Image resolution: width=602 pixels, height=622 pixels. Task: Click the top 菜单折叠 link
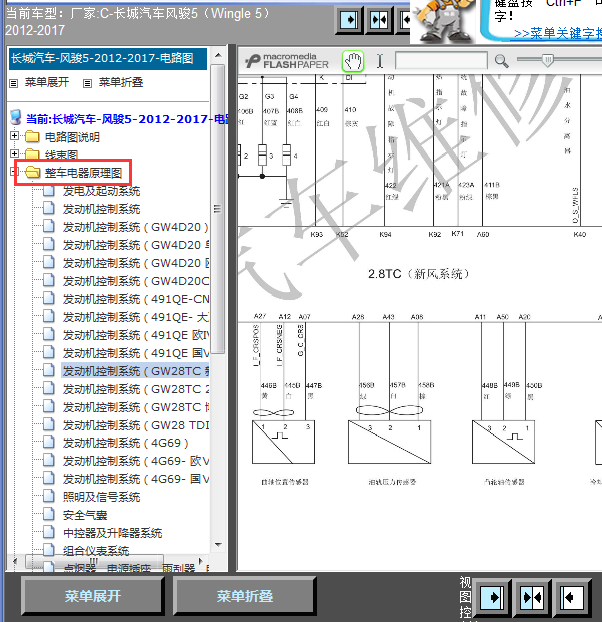click(121, 82)
